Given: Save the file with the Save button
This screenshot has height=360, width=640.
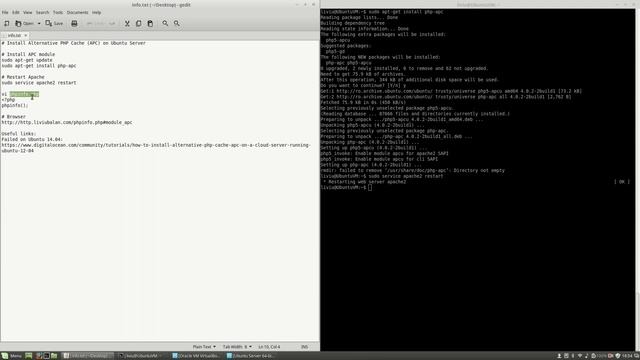Looking at the screenshot, I should pos(54,23).
